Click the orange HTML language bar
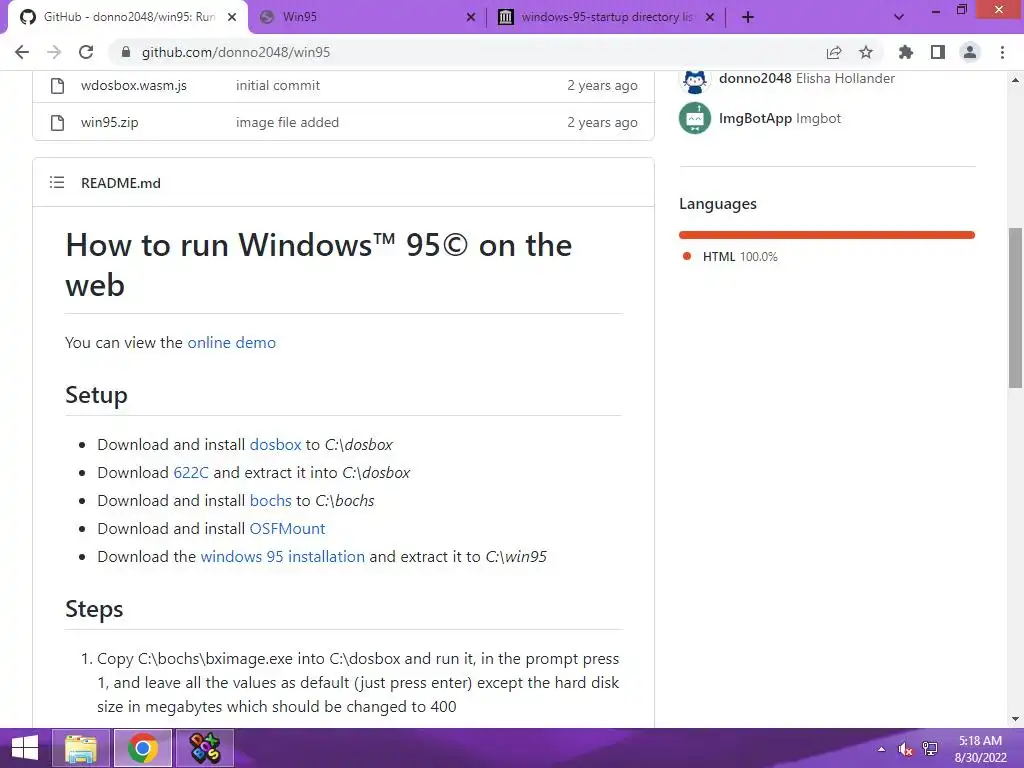The image size is (1024, 768). pos(827,234)
